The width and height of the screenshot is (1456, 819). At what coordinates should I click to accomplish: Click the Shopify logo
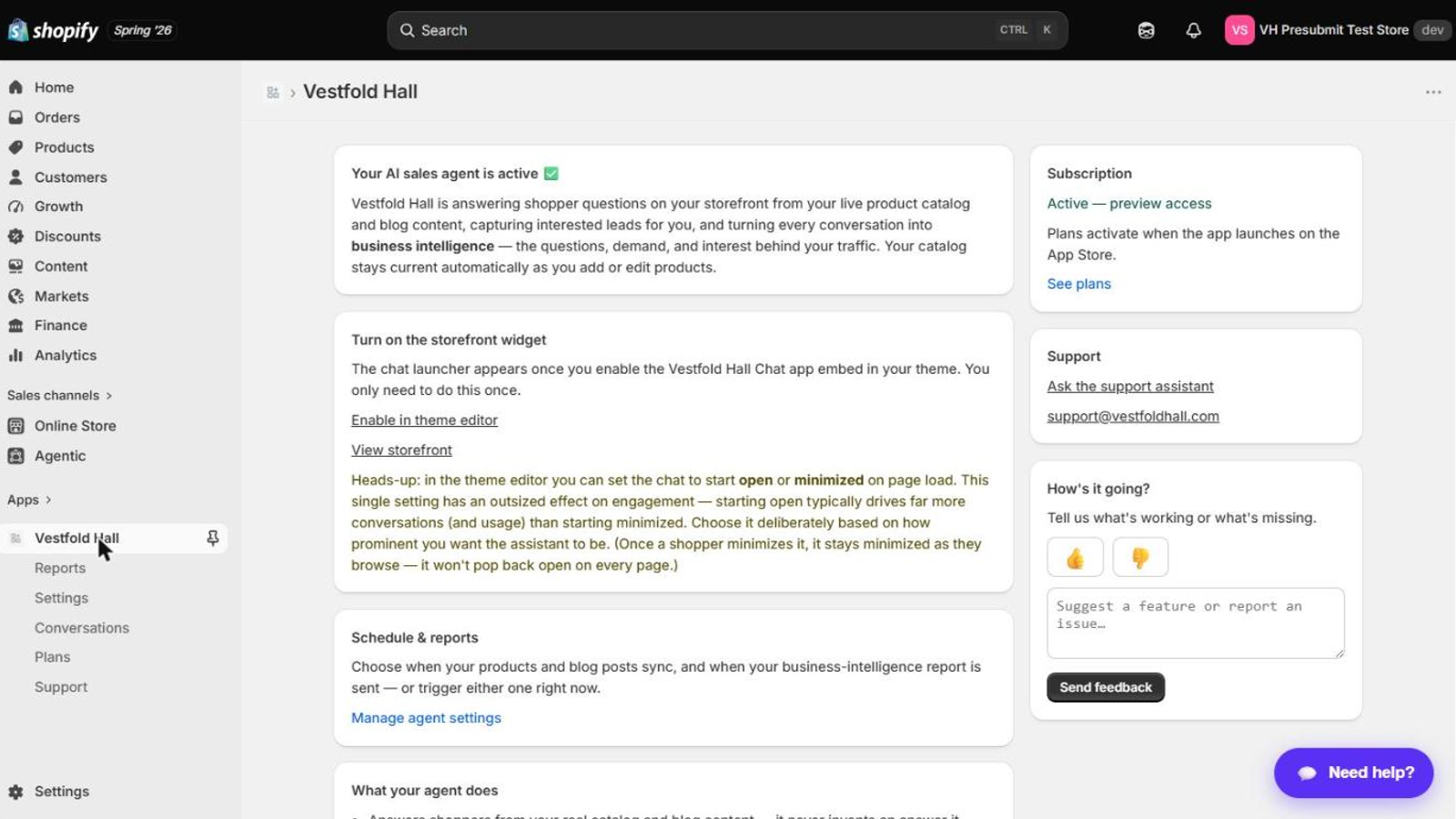[x=54, y=30]
